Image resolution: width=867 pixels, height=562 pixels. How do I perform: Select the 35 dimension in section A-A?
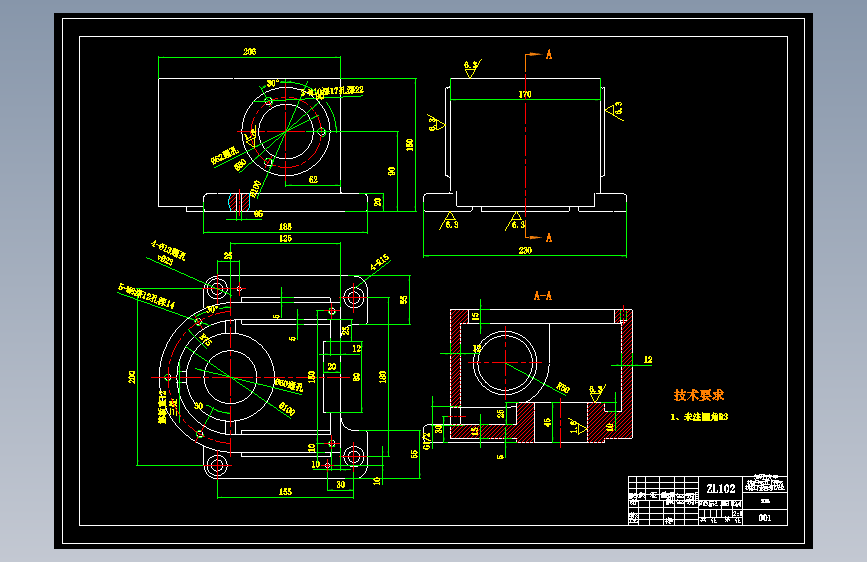pos(500,413)
